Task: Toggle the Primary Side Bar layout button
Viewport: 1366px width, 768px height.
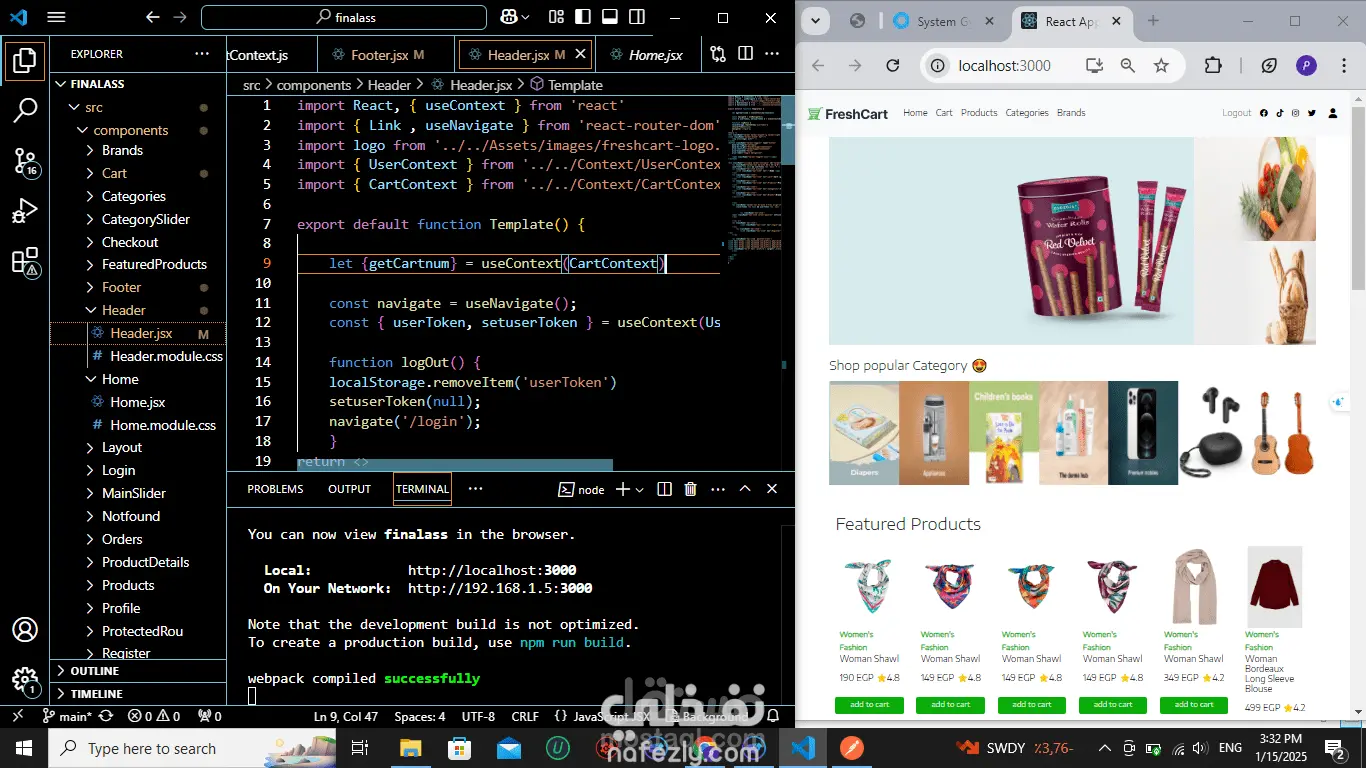Action: 584,17
